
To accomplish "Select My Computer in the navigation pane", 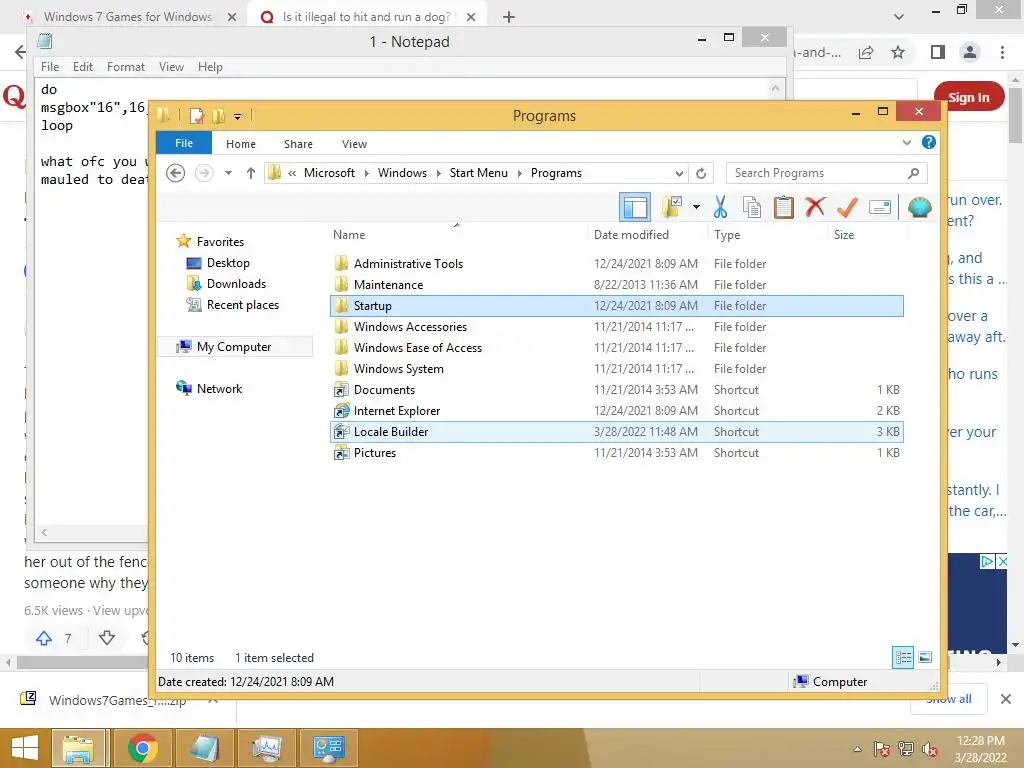I will click(x=234, y=347).
